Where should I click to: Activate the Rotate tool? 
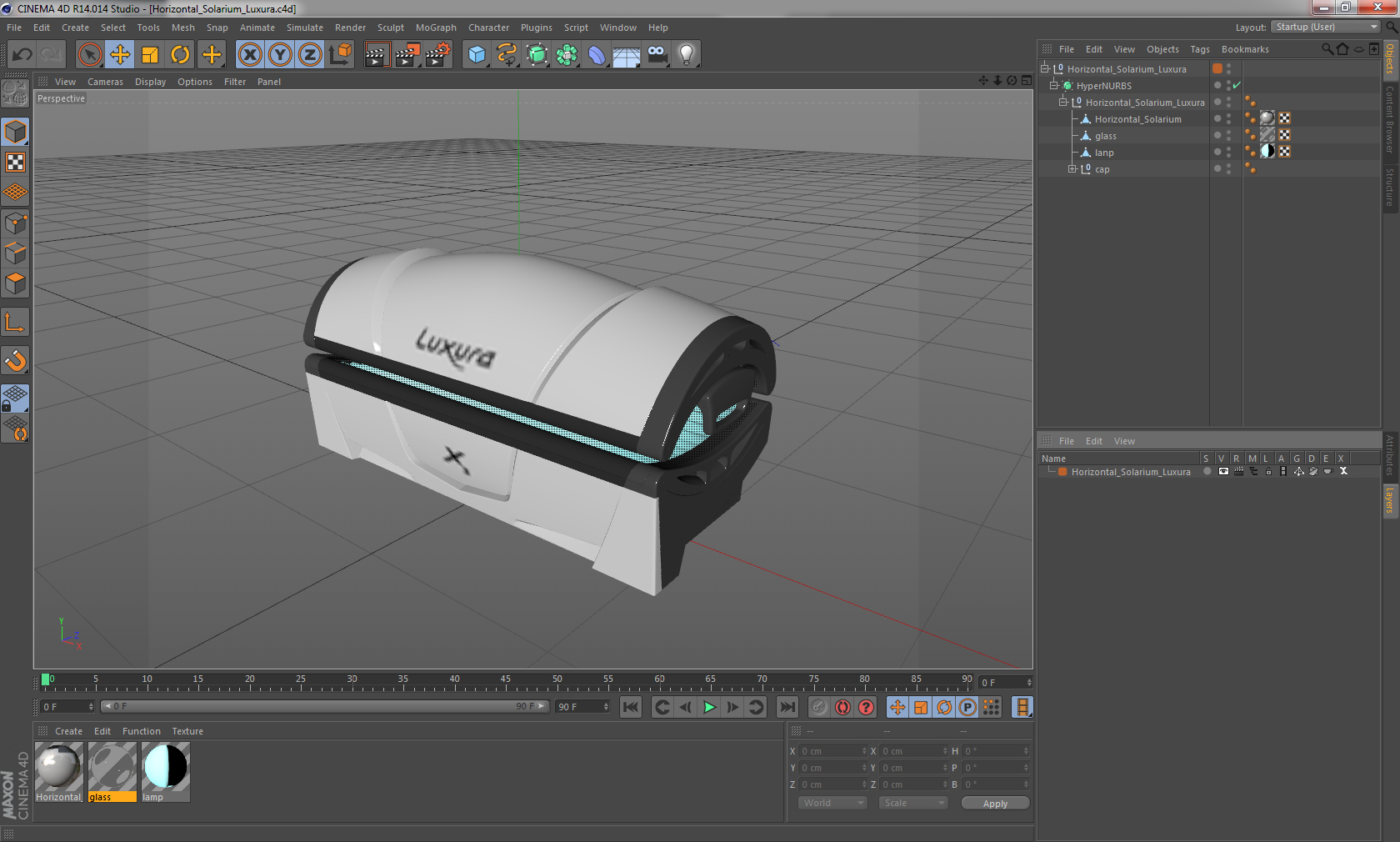pos(180,55)
